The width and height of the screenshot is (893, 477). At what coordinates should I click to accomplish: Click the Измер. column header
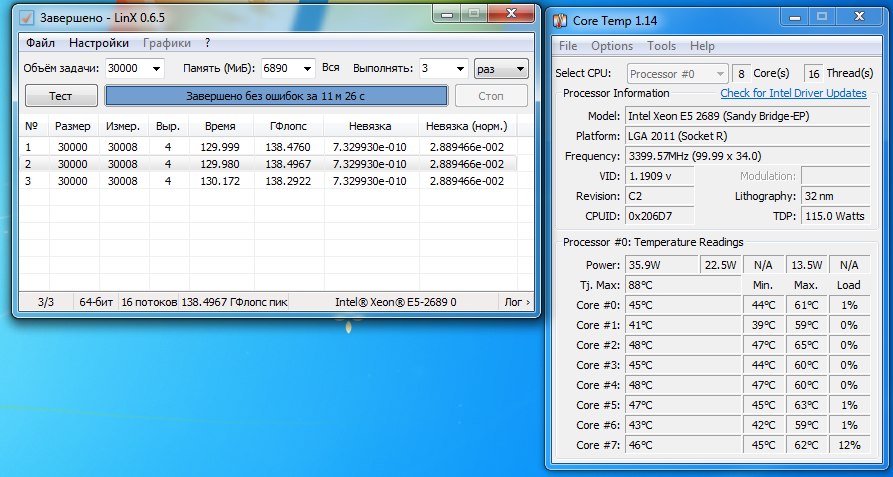point(124,126)
